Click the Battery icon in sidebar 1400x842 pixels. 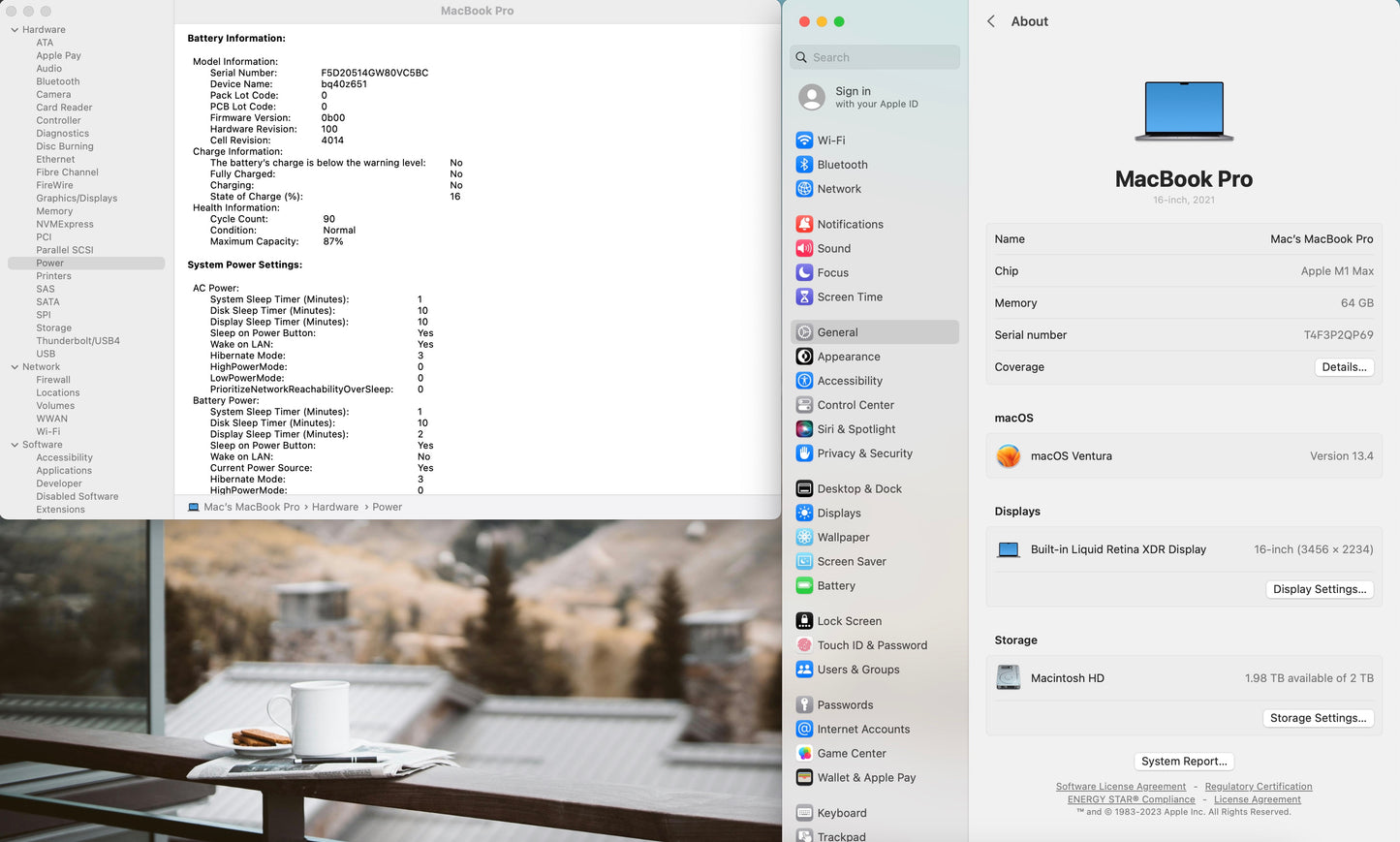click(x=804, y=586)
